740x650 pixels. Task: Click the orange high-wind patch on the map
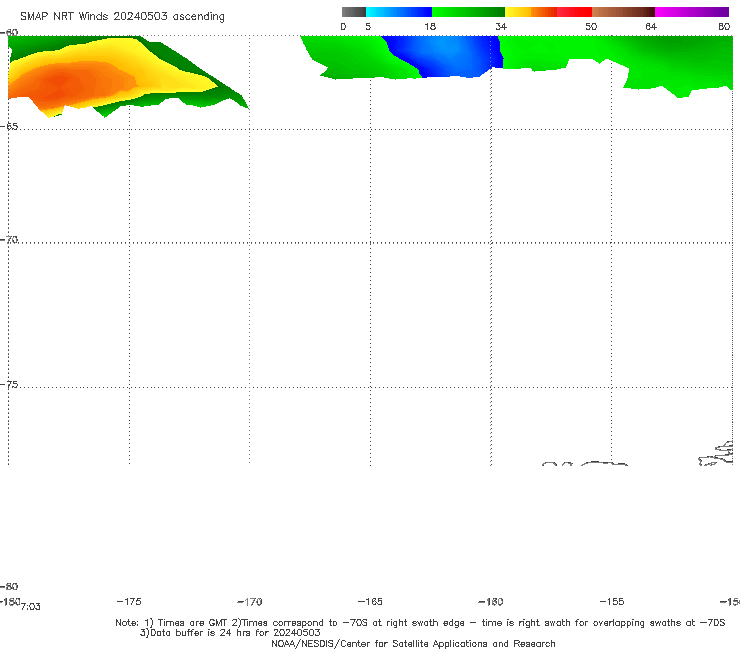(x=71, y=85)
